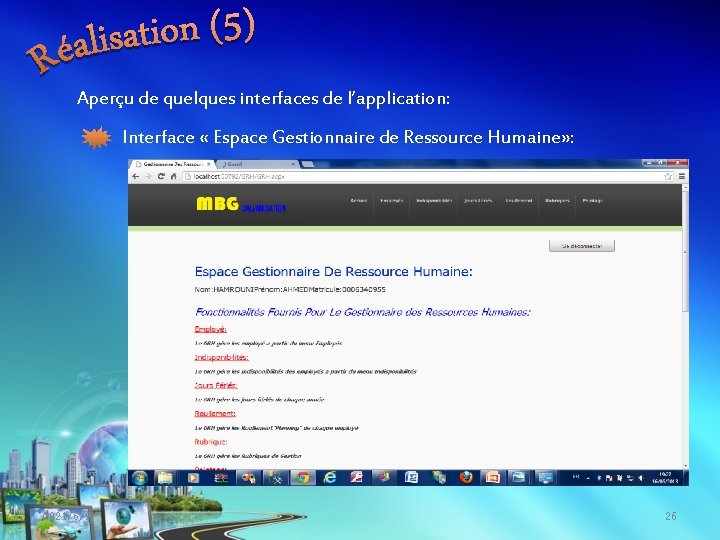
Task: Open the Accueil menu item
Action: tap(359, 201)
